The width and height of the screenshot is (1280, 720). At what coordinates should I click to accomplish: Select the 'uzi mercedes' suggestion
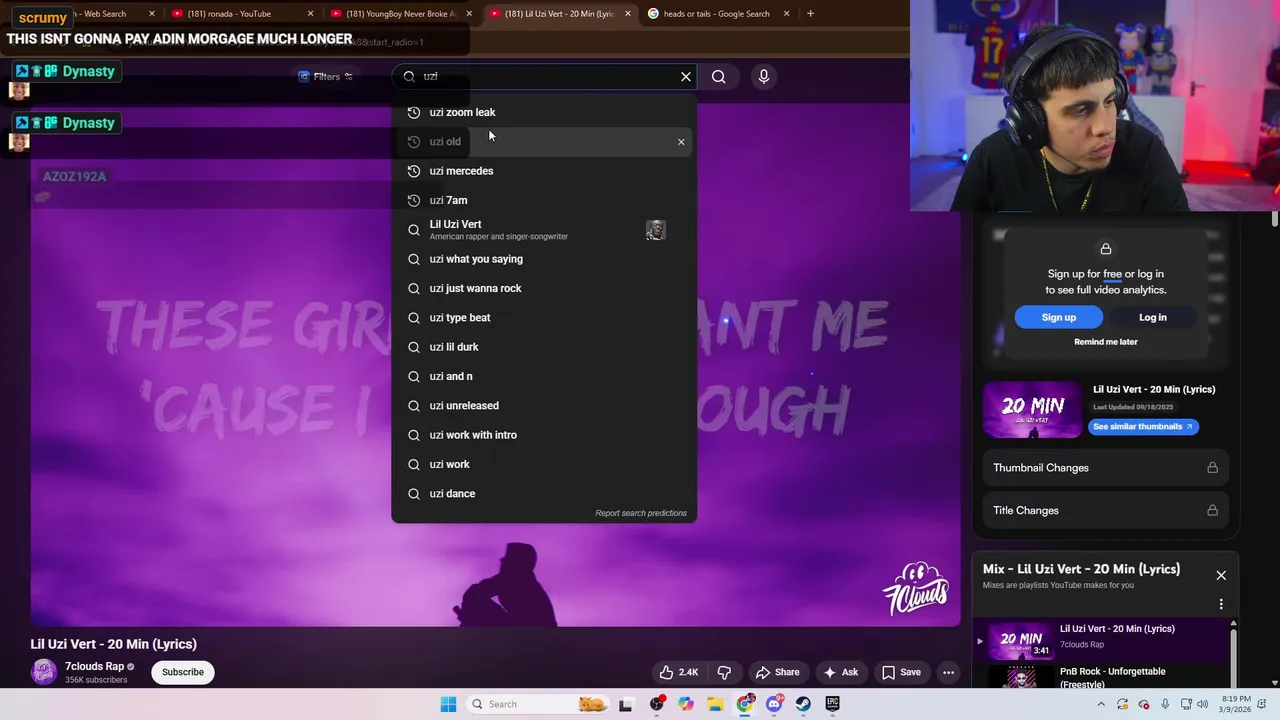(544, 171)
